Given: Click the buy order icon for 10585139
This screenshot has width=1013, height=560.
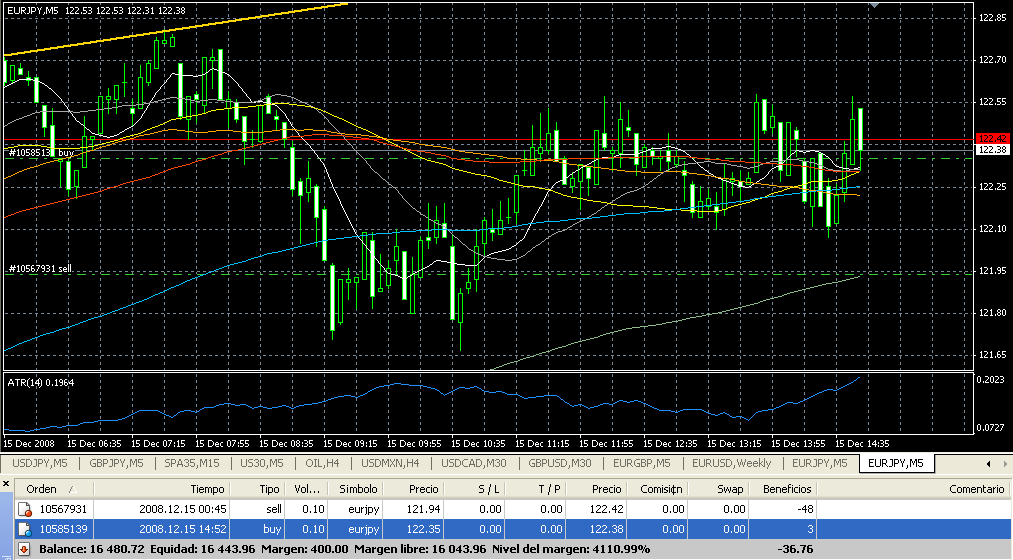Looking at the screenshot, I should (25, 529).
